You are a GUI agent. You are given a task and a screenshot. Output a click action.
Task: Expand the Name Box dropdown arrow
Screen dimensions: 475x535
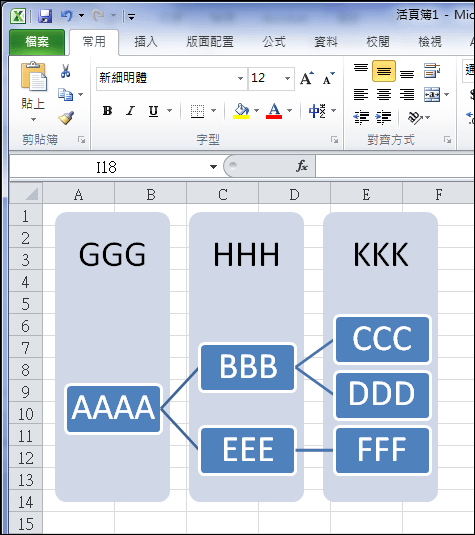(x=213, y=167)
